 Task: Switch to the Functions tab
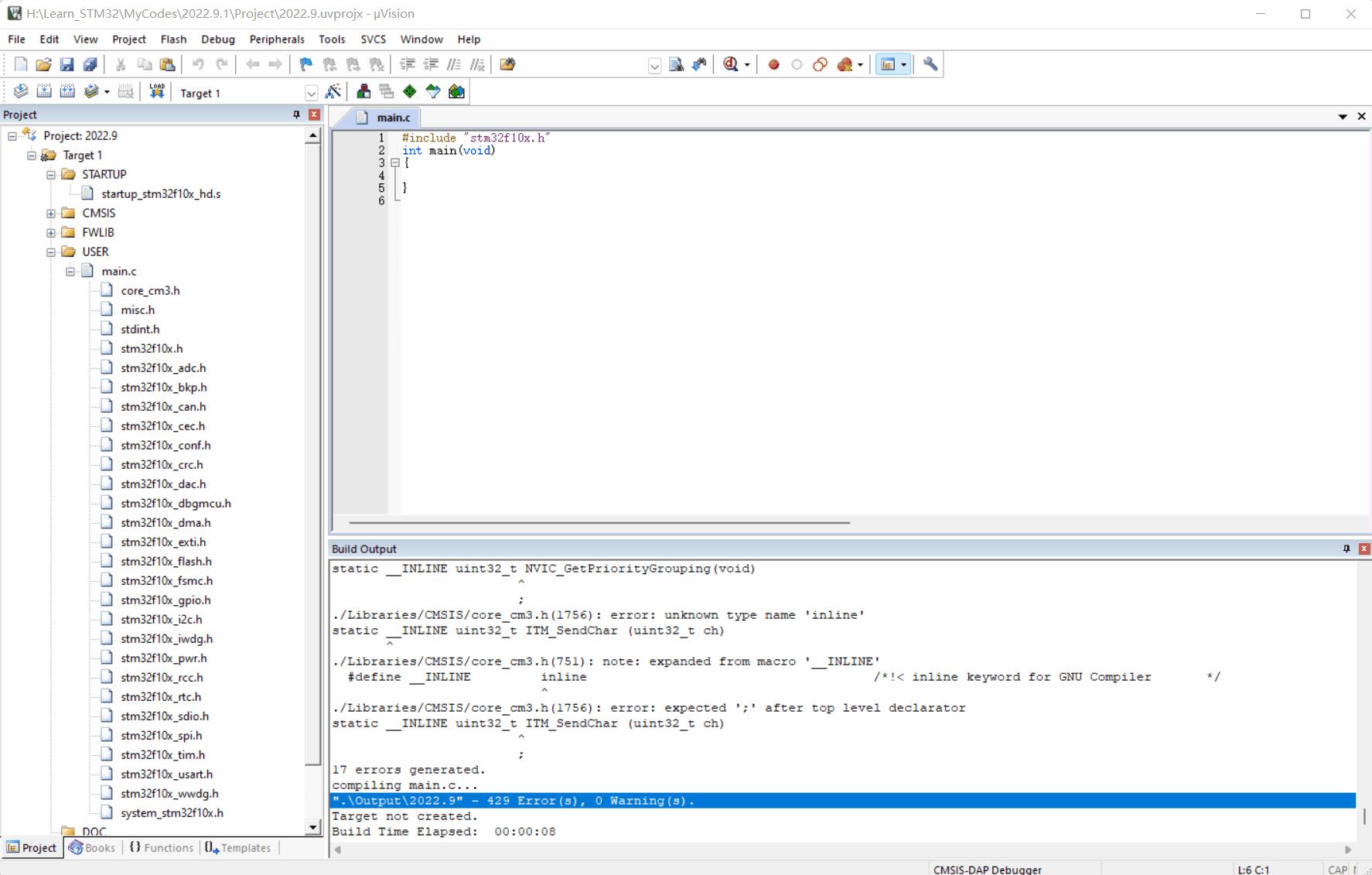(x=161, y=847)
